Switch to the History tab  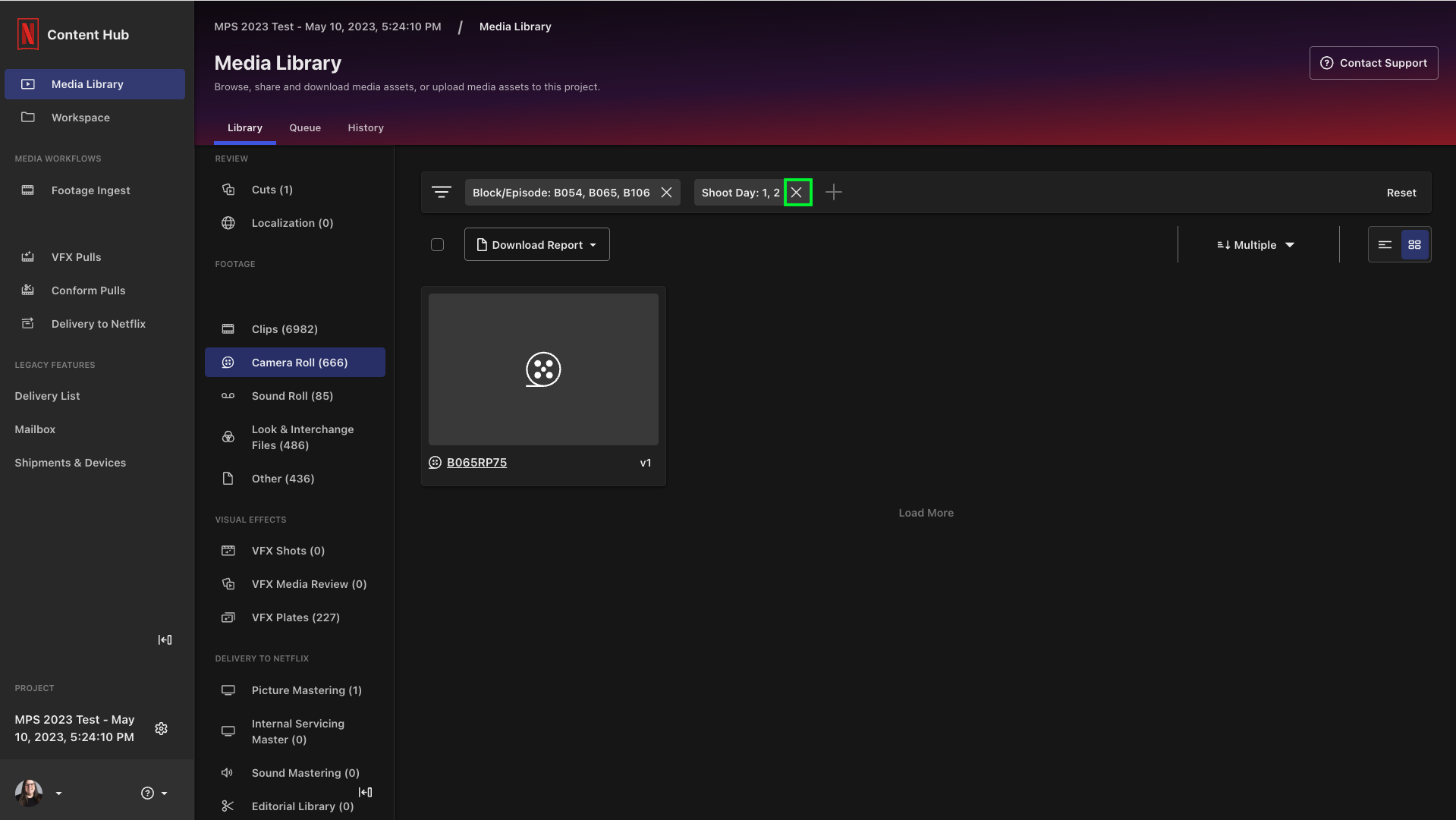366,128
